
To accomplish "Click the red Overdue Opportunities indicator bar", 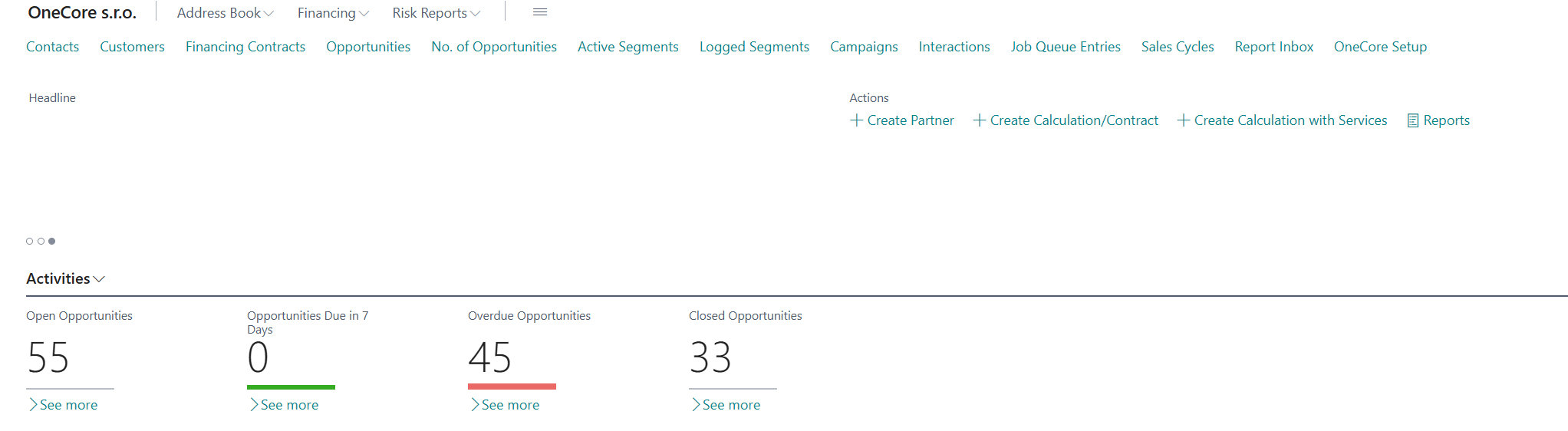I will (512, 387).
